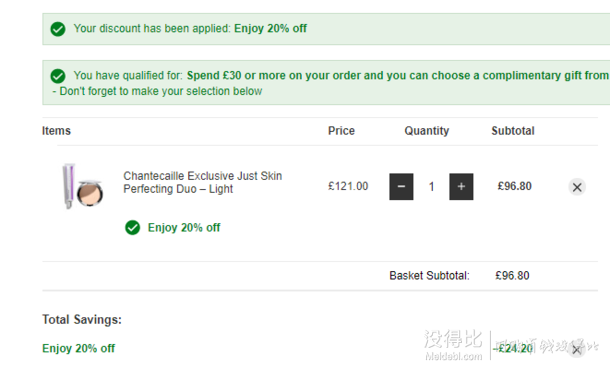Click the Basket Subtotal £96.80 amount
This screenshot has height=380, width=610.
(x=512, y=276)
